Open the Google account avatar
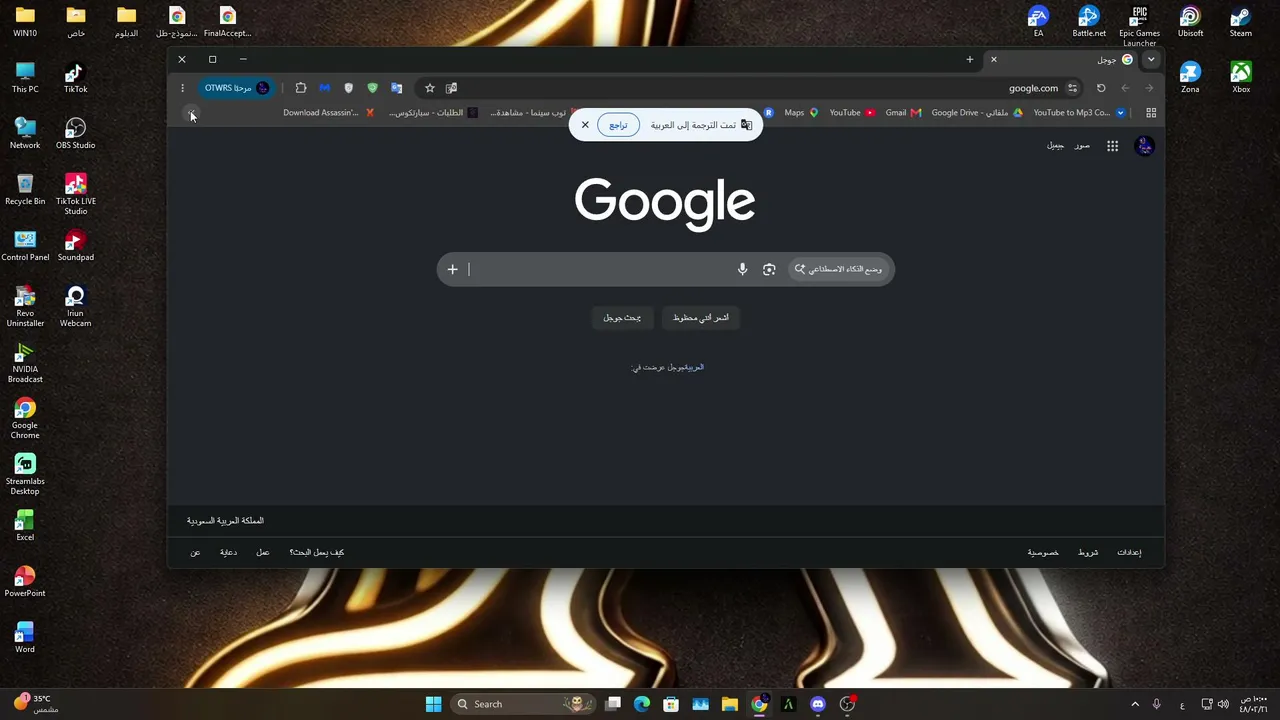Screen dimensions: 1280x720 [x=1145, y=146]
